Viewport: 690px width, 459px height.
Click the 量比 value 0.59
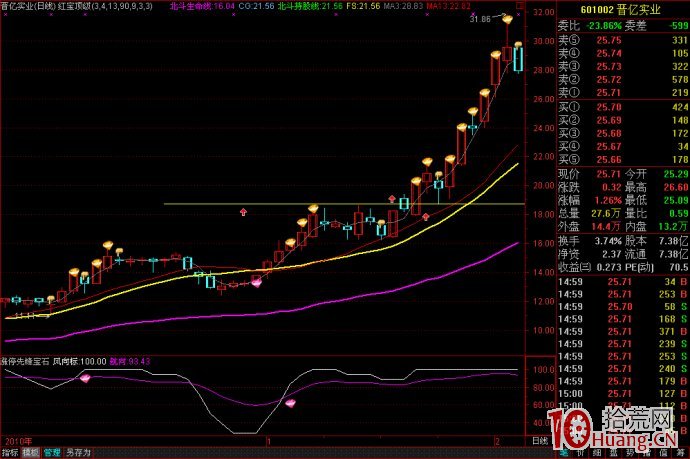[x=679, y=213]
